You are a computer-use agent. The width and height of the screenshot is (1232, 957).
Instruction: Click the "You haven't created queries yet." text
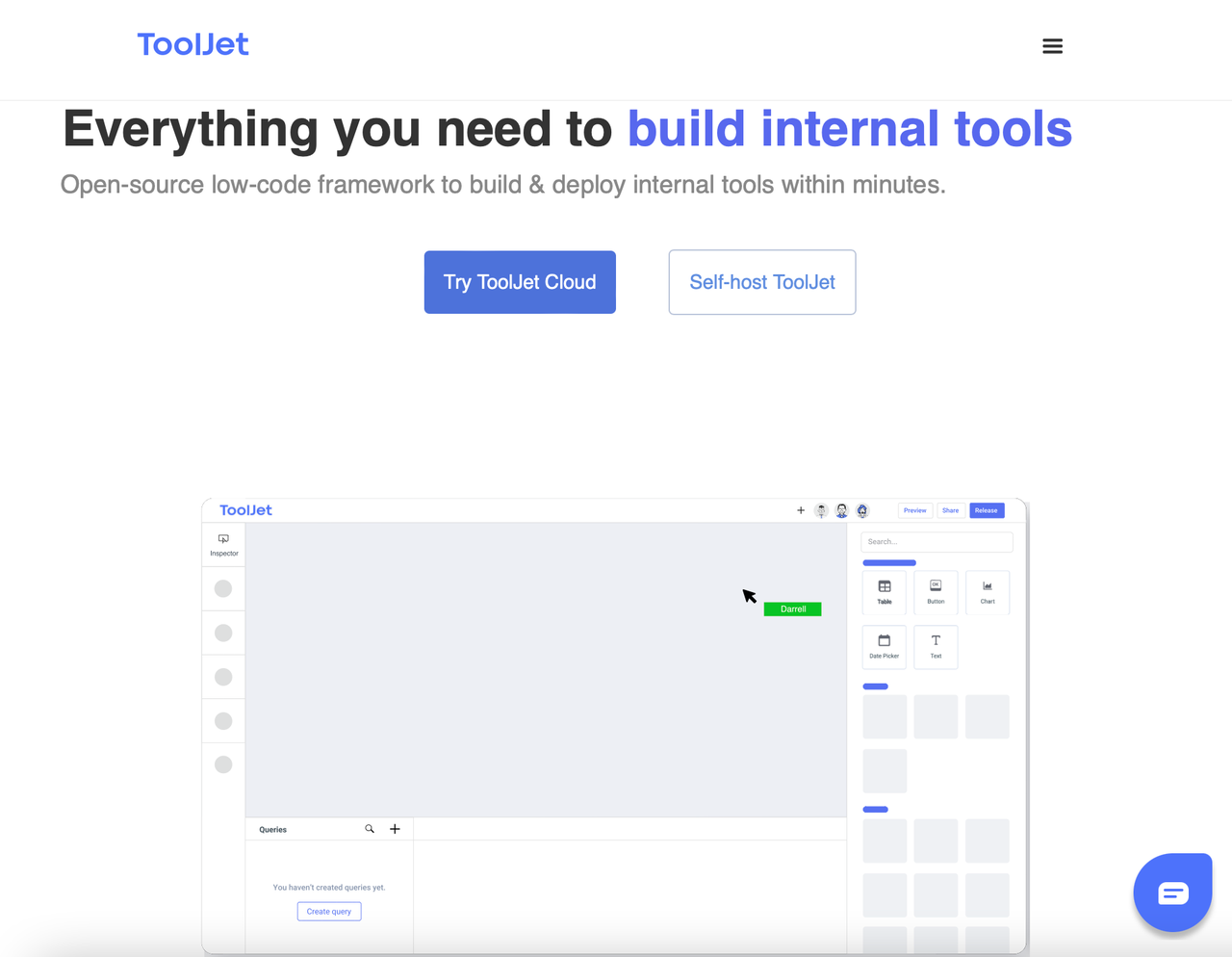click(329, 888)
